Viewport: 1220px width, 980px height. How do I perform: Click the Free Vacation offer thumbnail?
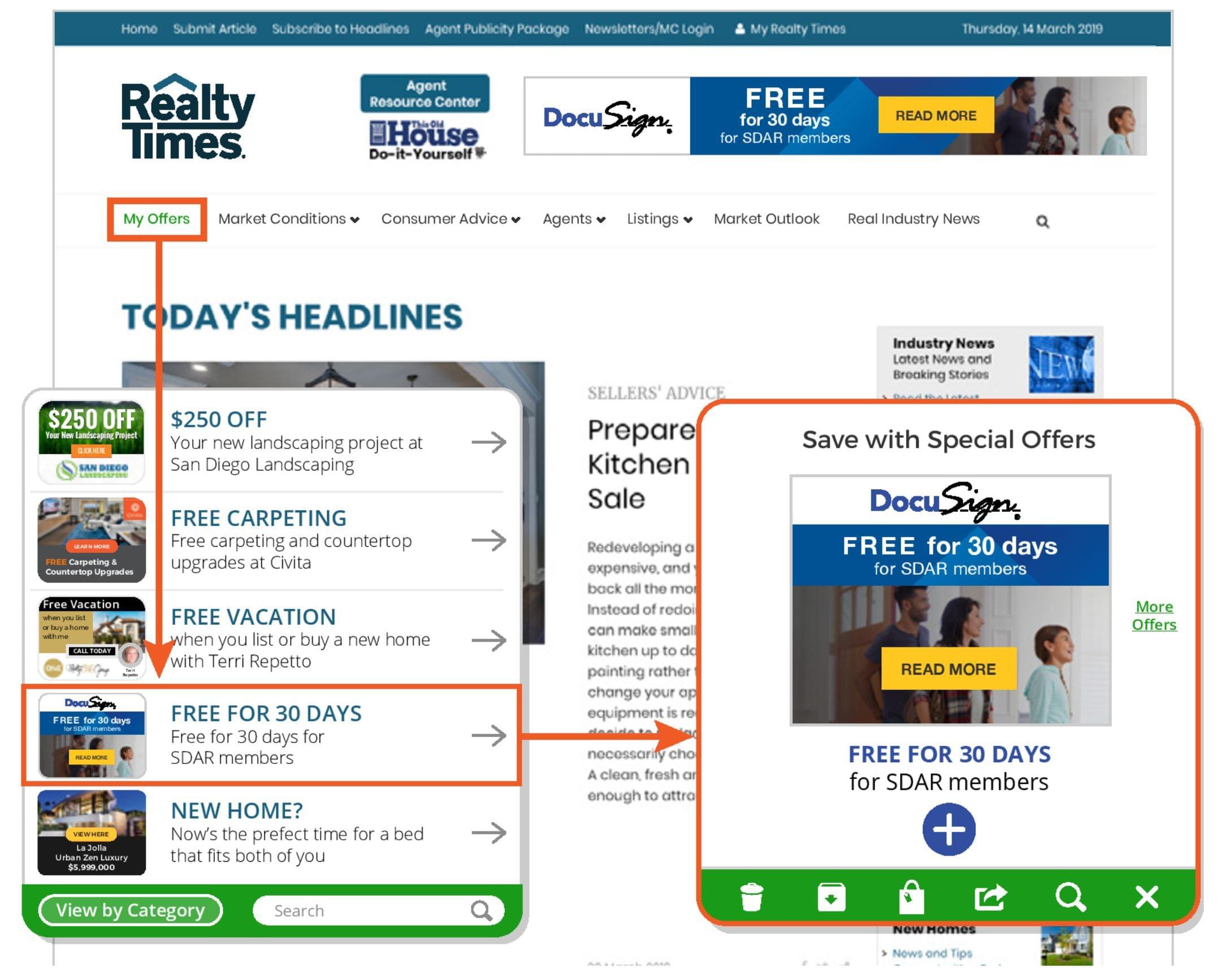91,638
